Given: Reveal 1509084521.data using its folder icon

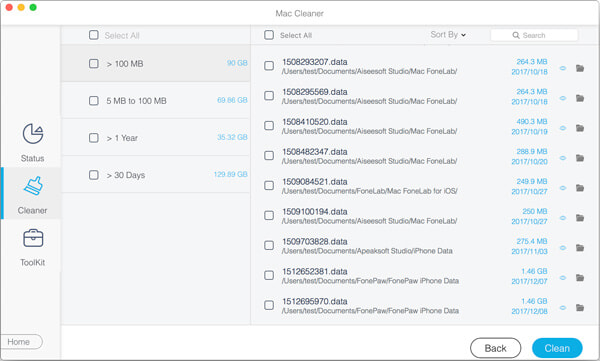Looking at the screenshot, I should point(580,188).
